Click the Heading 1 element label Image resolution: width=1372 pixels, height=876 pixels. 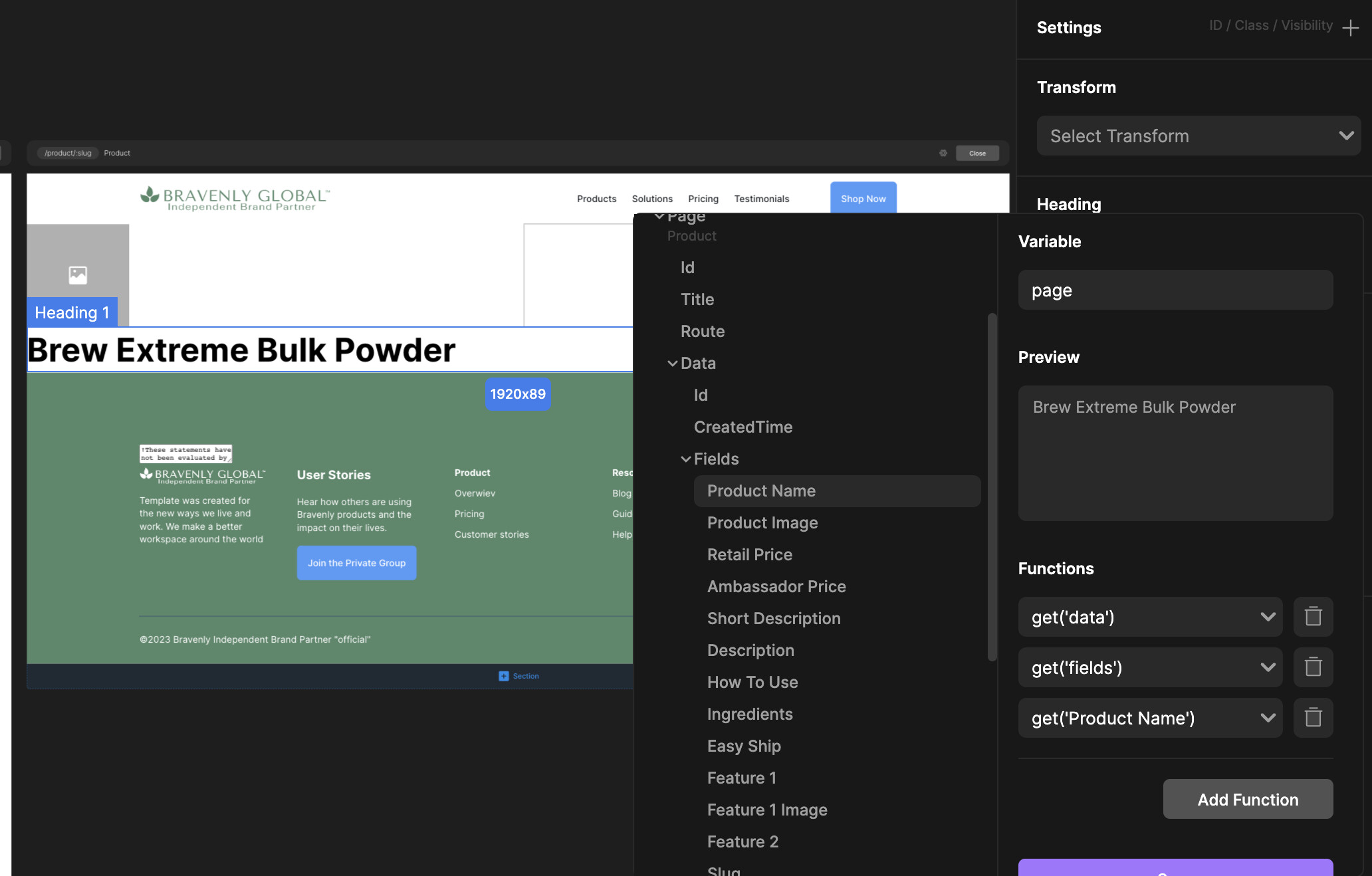click(x=72, y=312)
